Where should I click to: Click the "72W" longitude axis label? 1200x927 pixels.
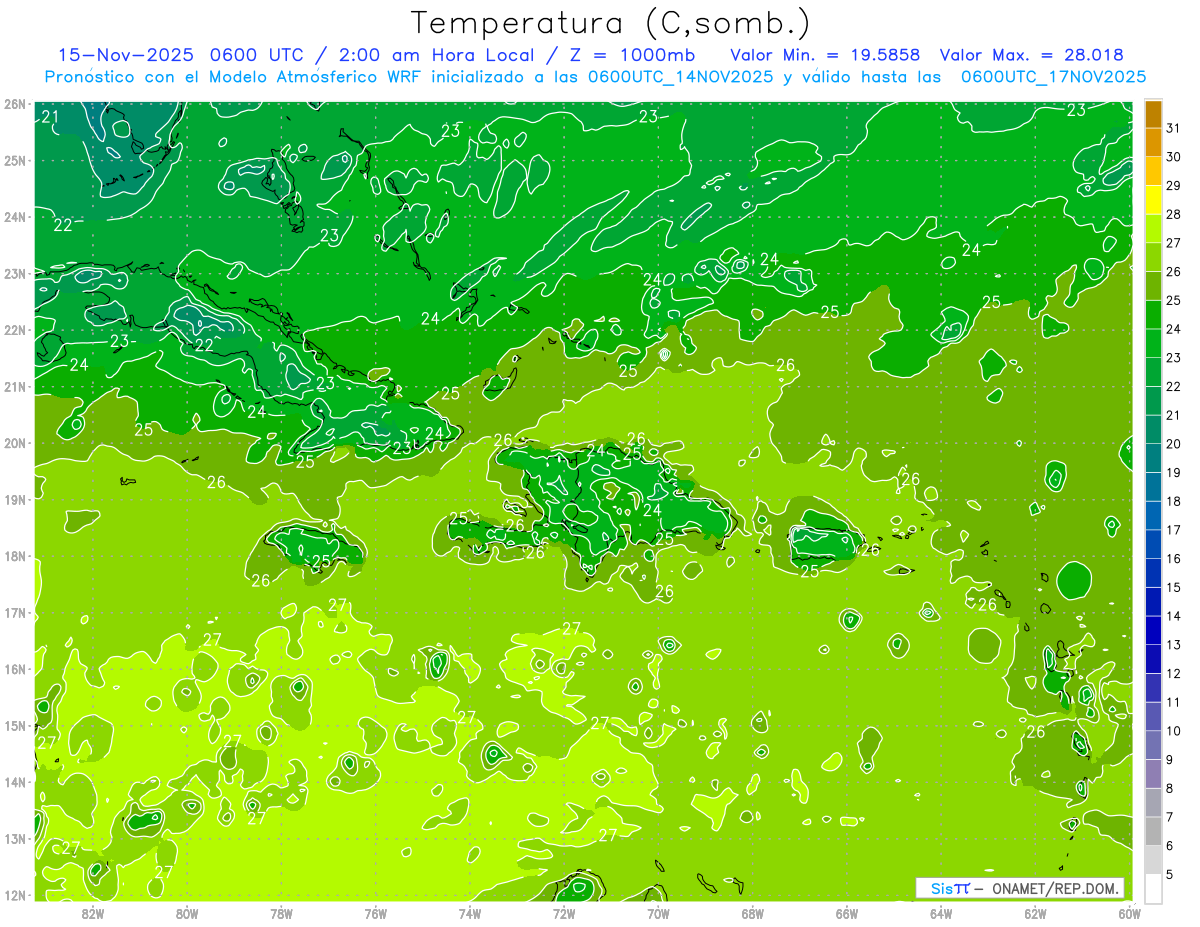click(564, 913)
